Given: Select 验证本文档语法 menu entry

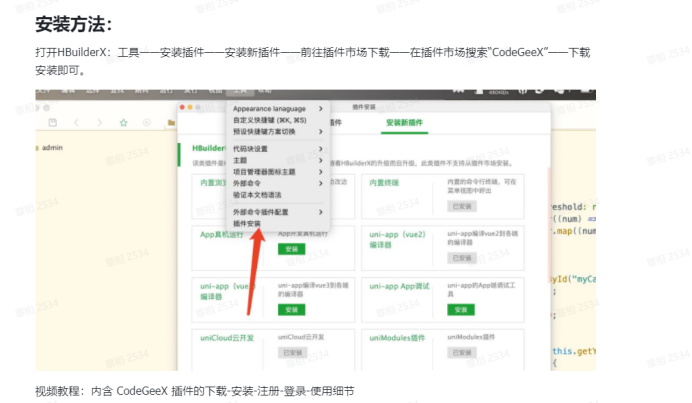Looking at the screenshot, I should (278, 195).
